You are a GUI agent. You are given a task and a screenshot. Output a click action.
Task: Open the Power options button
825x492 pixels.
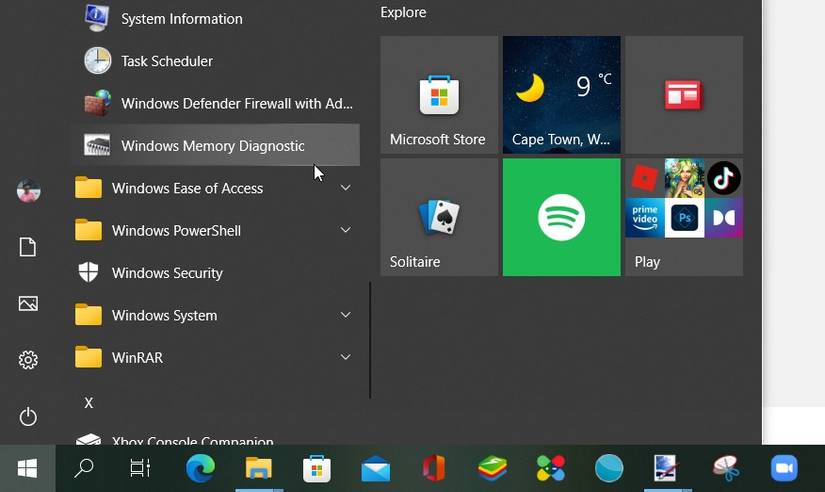click(28, 417)
